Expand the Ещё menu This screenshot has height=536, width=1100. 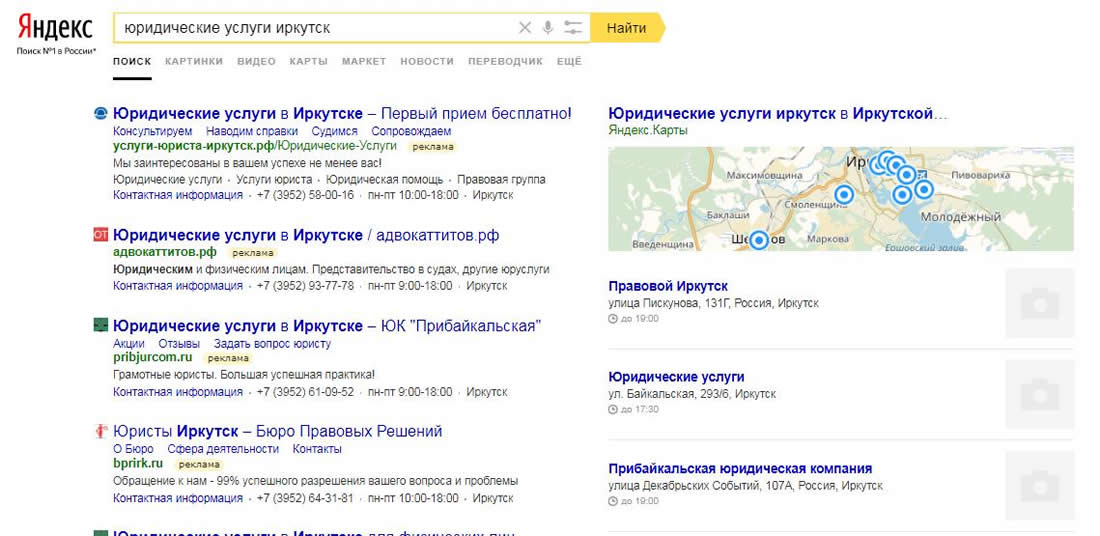(569, 61)
